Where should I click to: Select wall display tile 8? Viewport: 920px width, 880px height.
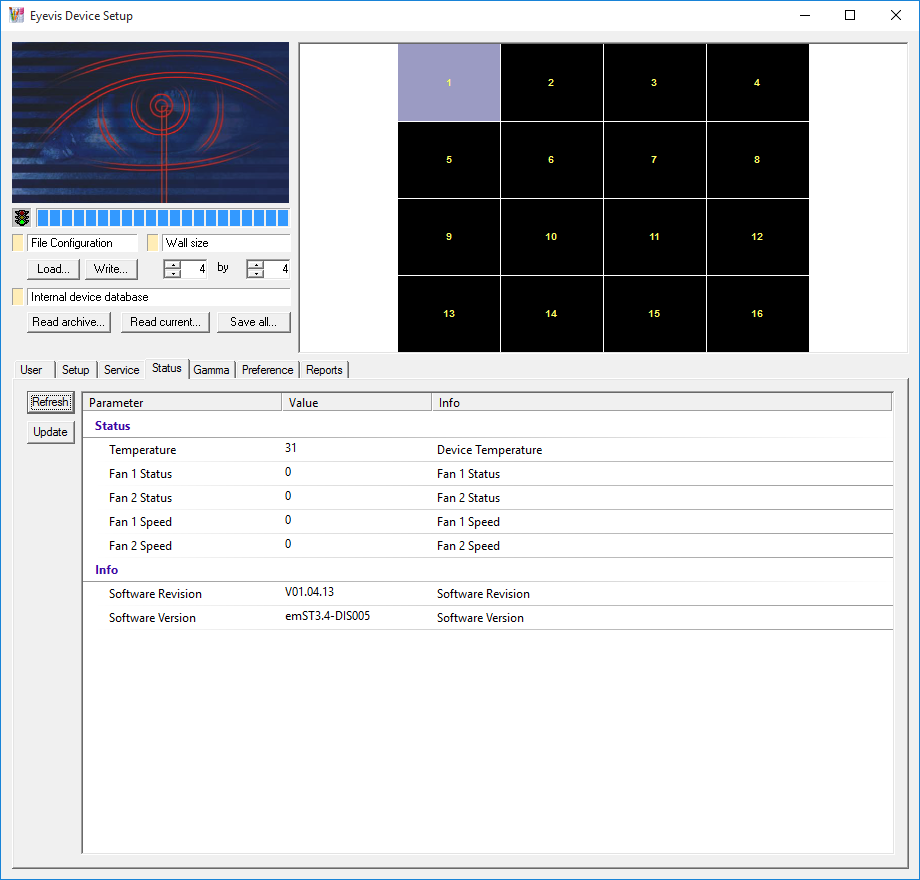757,160
